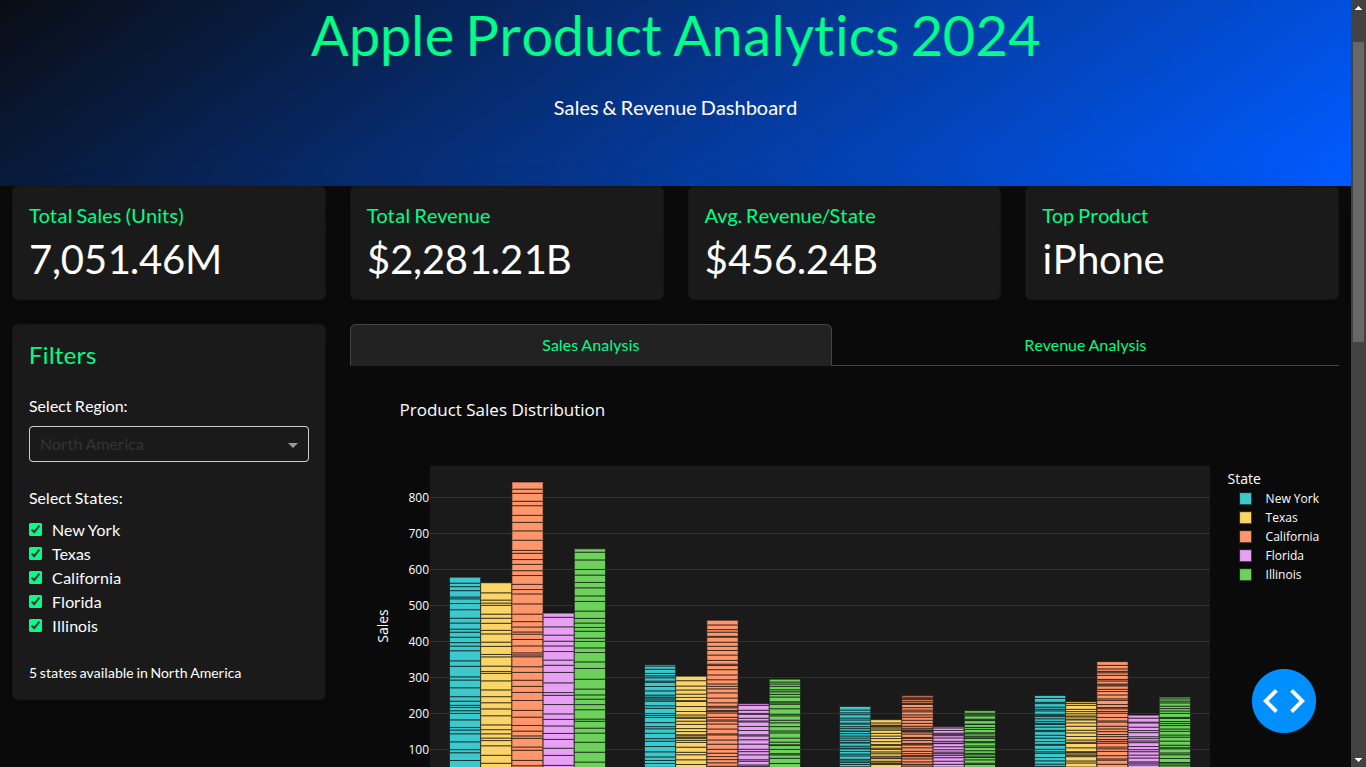Toggle California legend color swatch
This screenshot has height=767, width=1366.
click(1245, 536)
